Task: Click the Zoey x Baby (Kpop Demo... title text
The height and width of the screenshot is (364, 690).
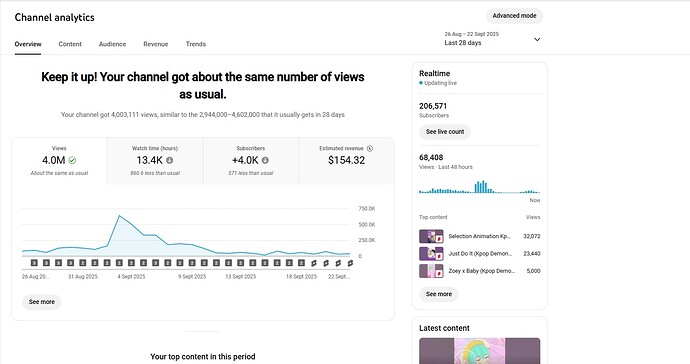Action: pos(481,271)
